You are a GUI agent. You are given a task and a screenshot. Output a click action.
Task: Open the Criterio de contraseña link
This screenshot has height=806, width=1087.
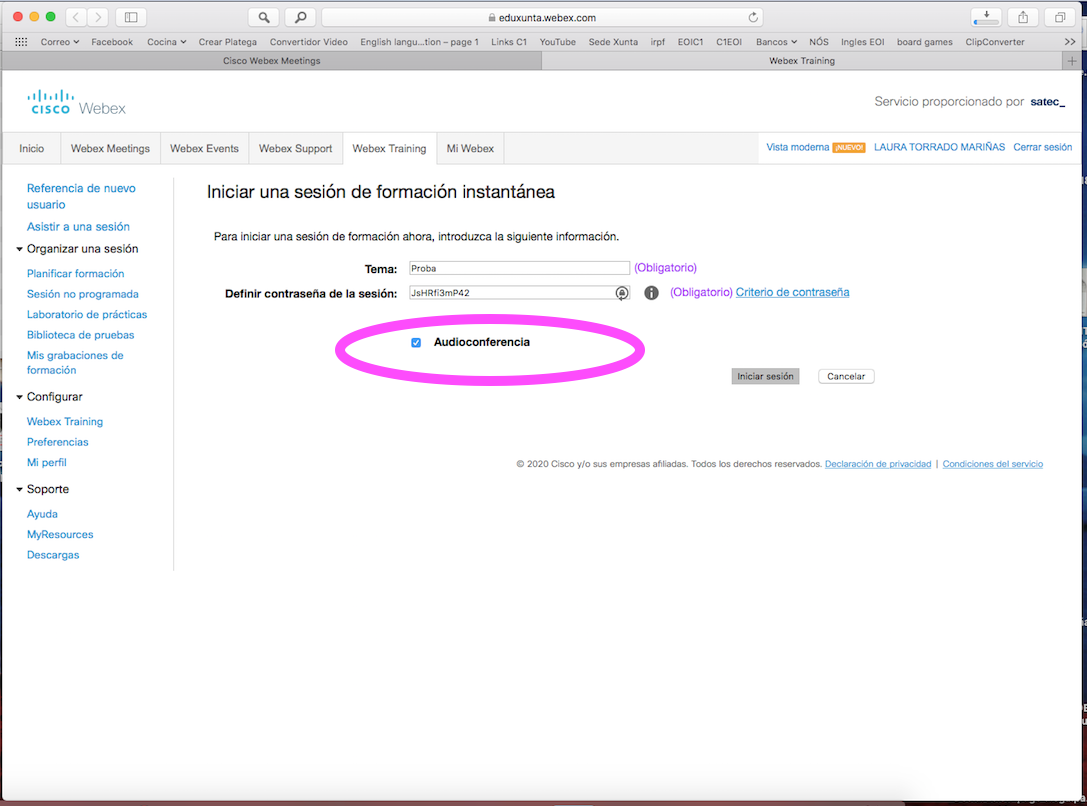[792, 292]
